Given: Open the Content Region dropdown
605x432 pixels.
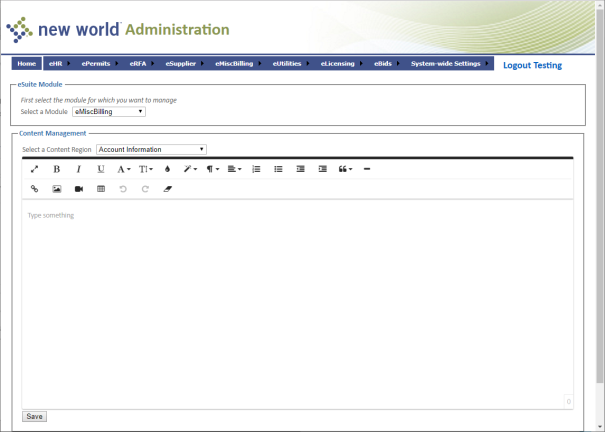Looking at the screenshot, I should pyautogui.click(x=151, y=149).
